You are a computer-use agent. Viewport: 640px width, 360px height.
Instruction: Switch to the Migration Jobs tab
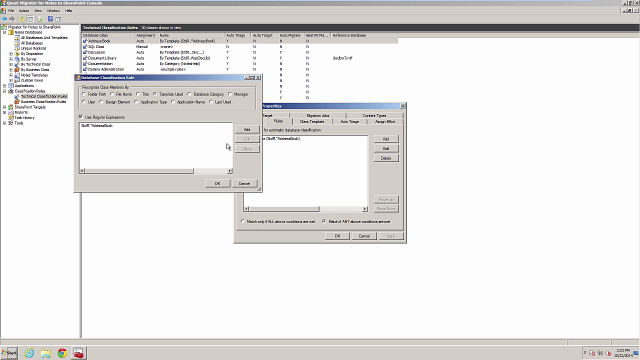point(318,116)
